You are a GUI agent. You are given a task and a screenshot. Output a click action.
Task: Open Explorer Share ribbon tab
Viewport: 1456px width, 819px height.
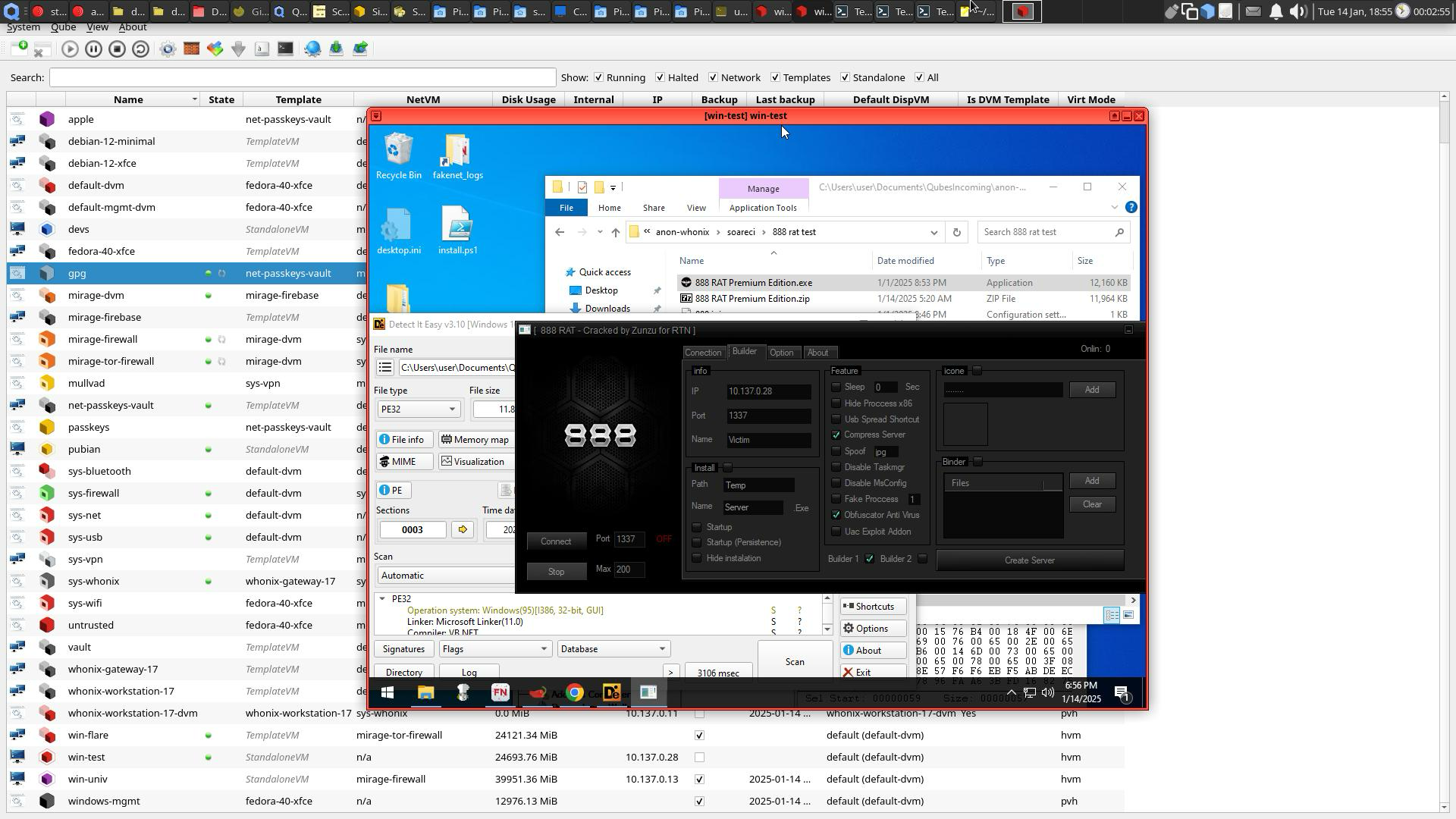click(x=654, y=208)
